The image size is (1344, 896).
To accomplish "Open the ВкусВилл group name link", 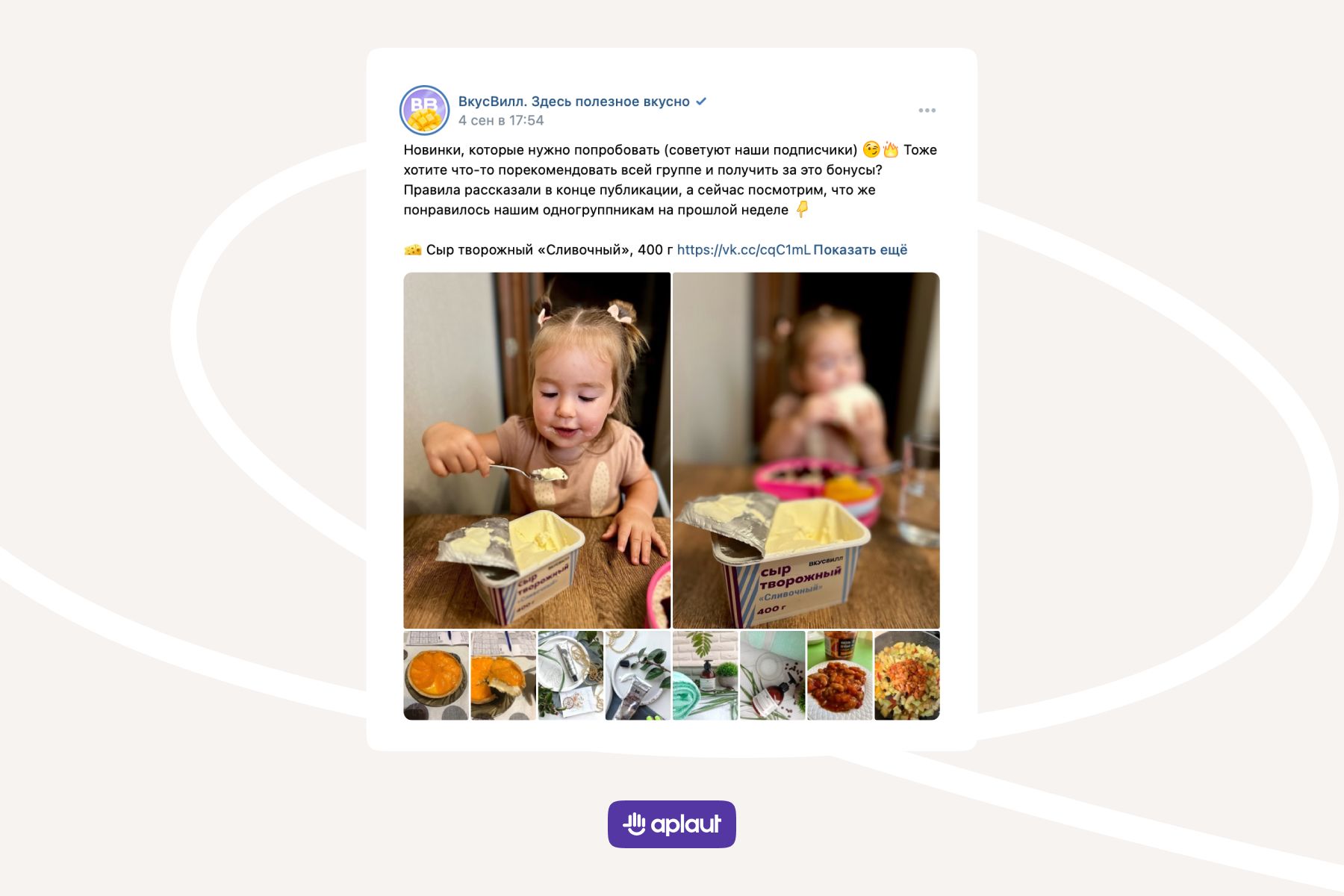I will 573,102.
